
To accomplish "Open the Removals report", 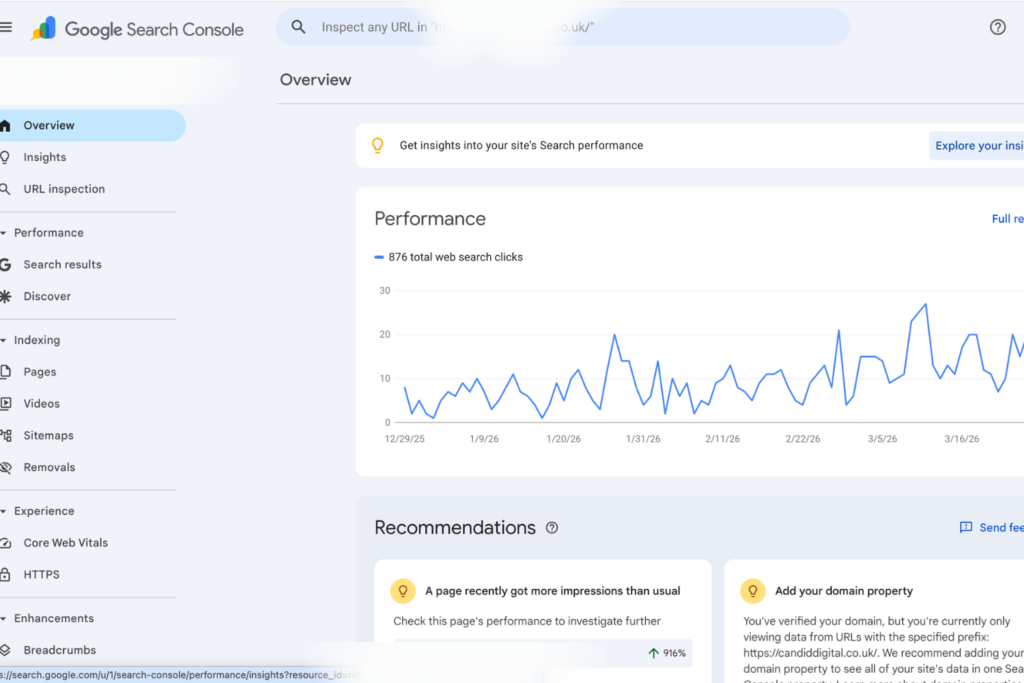I will pyautogui.click(x=50, y=467).
